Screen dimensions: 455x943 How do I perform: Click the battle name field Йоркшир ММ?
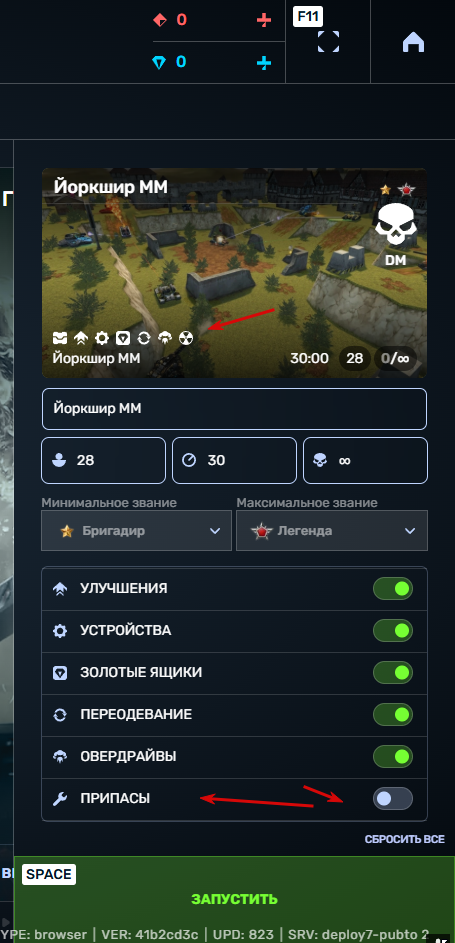click(x=234, y=409)
